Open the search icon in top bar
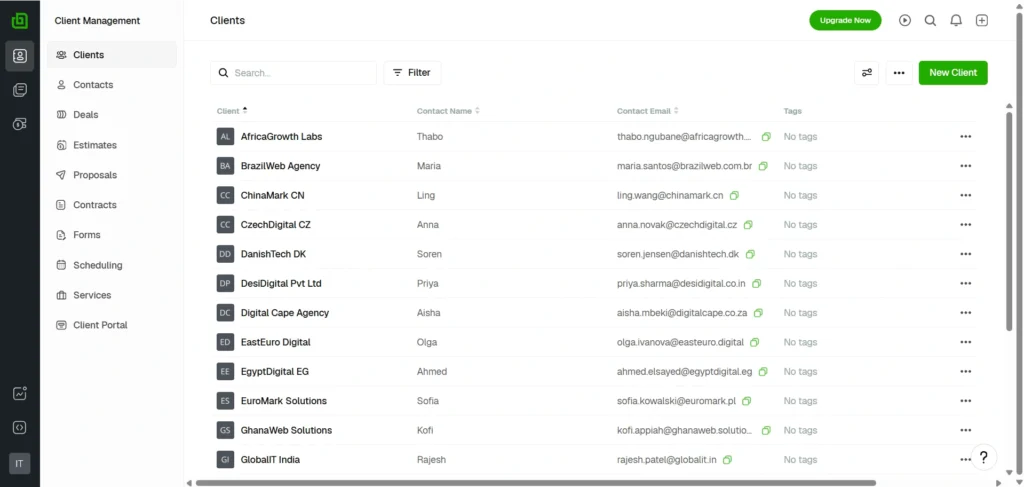This screenshot has width=1024, height=487. point(930,20)
